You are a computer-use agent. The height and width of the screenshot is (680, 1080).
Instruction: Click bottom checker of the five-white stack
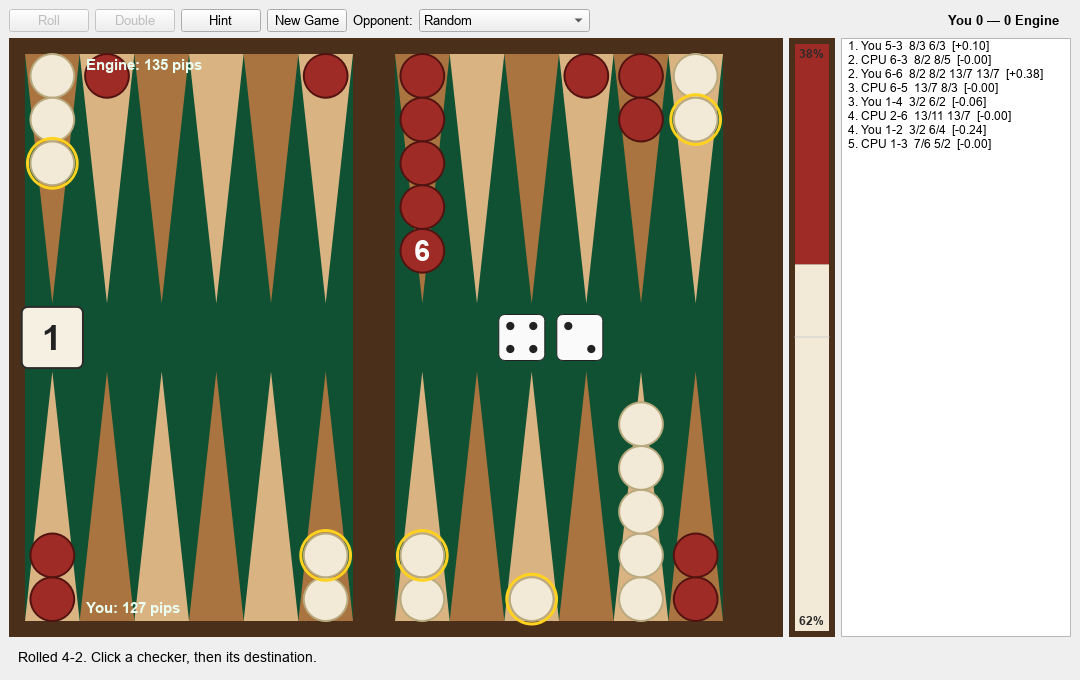641,599
